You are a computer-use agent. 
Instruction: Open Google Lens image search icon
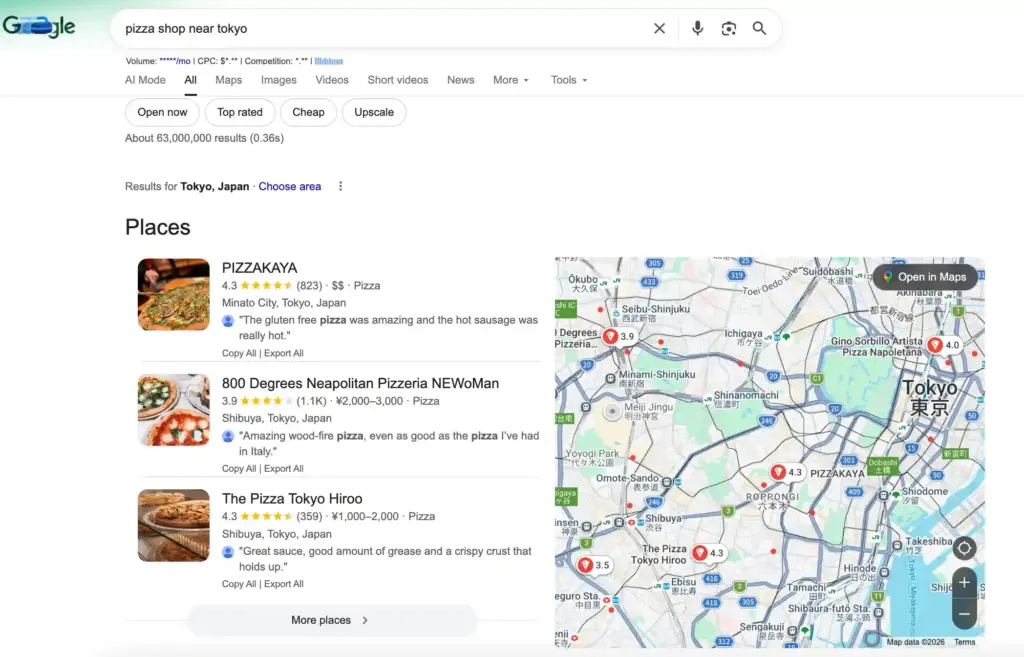pos(729,29)
